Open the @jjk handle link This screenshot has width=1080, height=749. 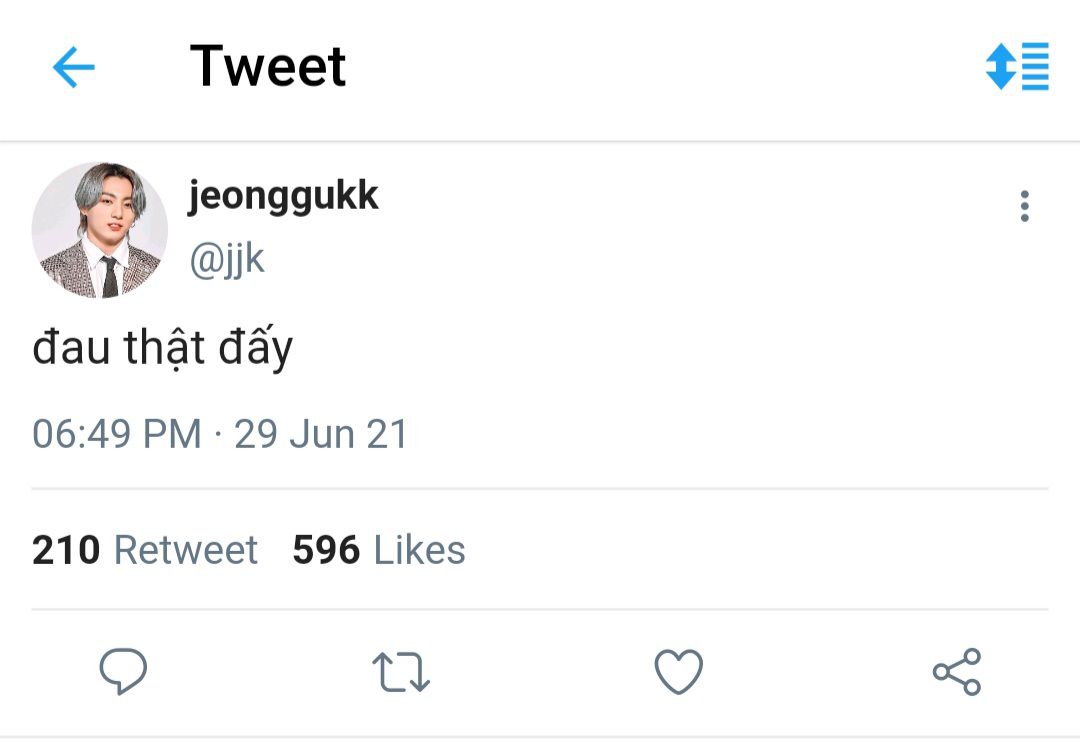tap(227, 258)
